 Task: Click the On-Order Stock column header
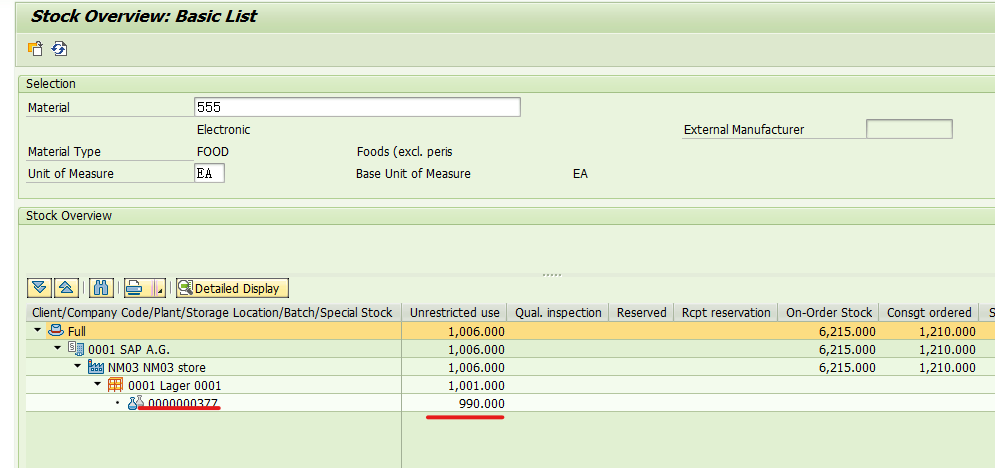point(829,313)
